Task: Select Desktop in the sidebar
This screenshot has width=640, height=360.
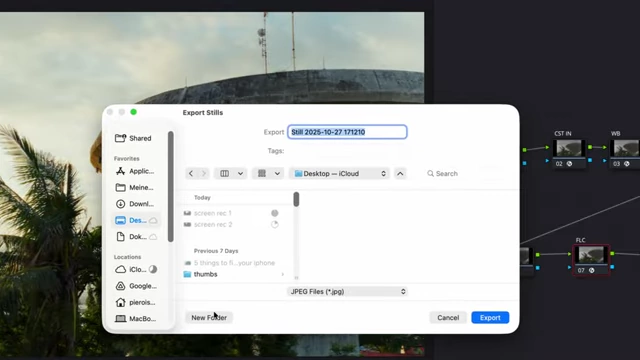Action: tap(137, 220)
